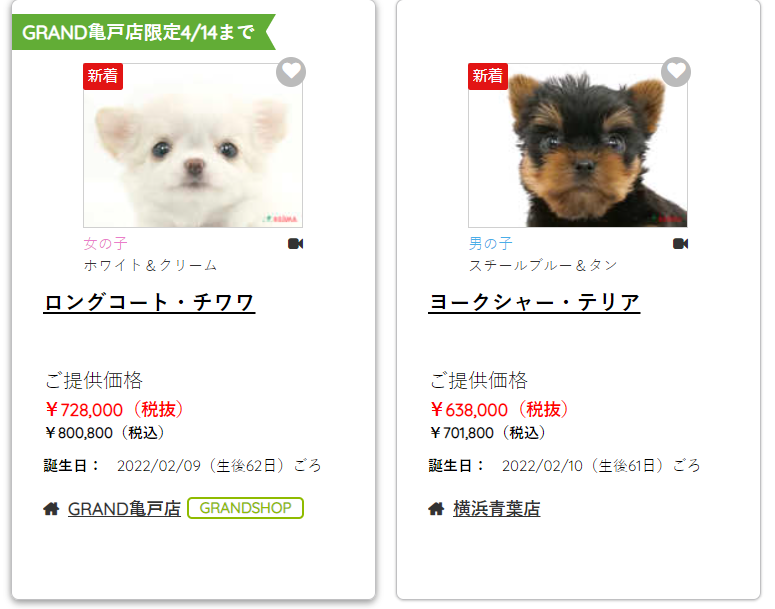Viewport: 775px width, 609px height.
Task: View the Yorkshire Terrier puppy photo
Action: pyautogui.click(x=578, y=145)
